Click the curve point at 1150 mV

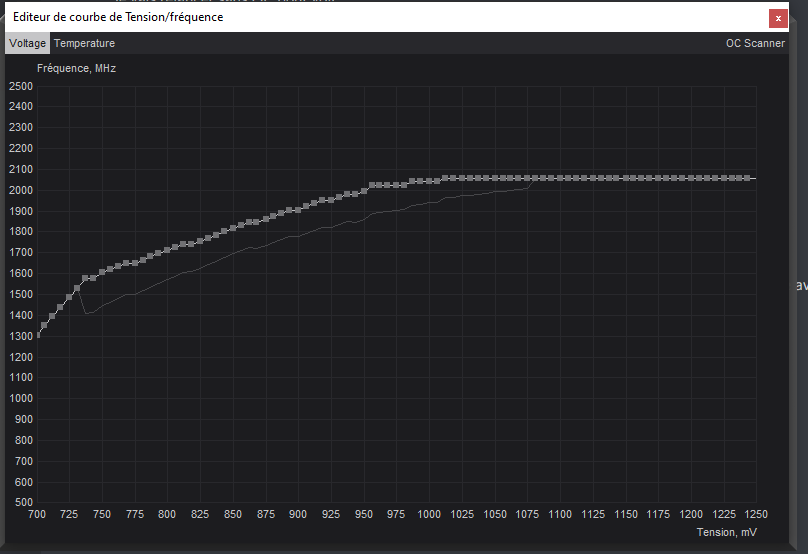pos(625,178)
